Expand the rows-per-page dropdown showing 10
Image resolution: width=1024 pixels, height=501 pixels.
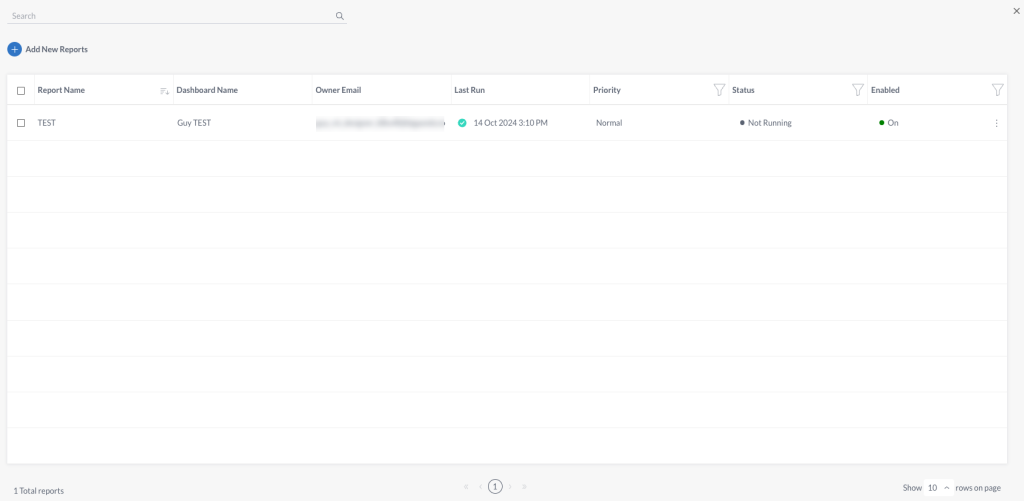point(938,487)
